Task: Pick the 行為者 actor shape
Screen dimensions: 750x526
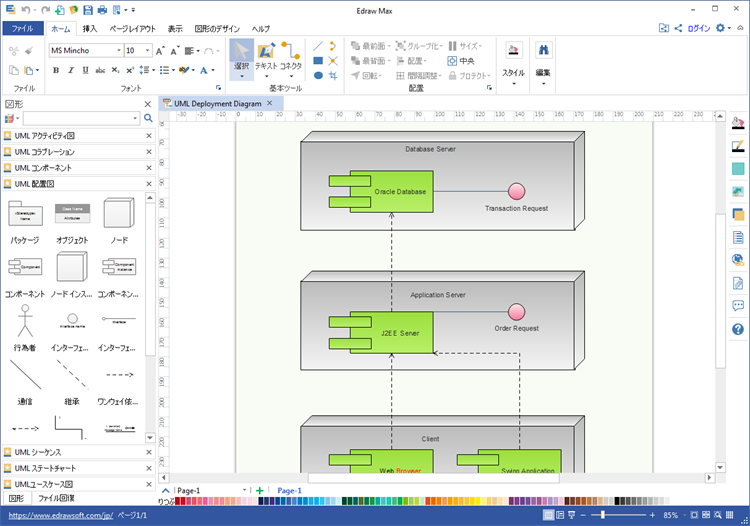Action: click(x=25, y=328)
